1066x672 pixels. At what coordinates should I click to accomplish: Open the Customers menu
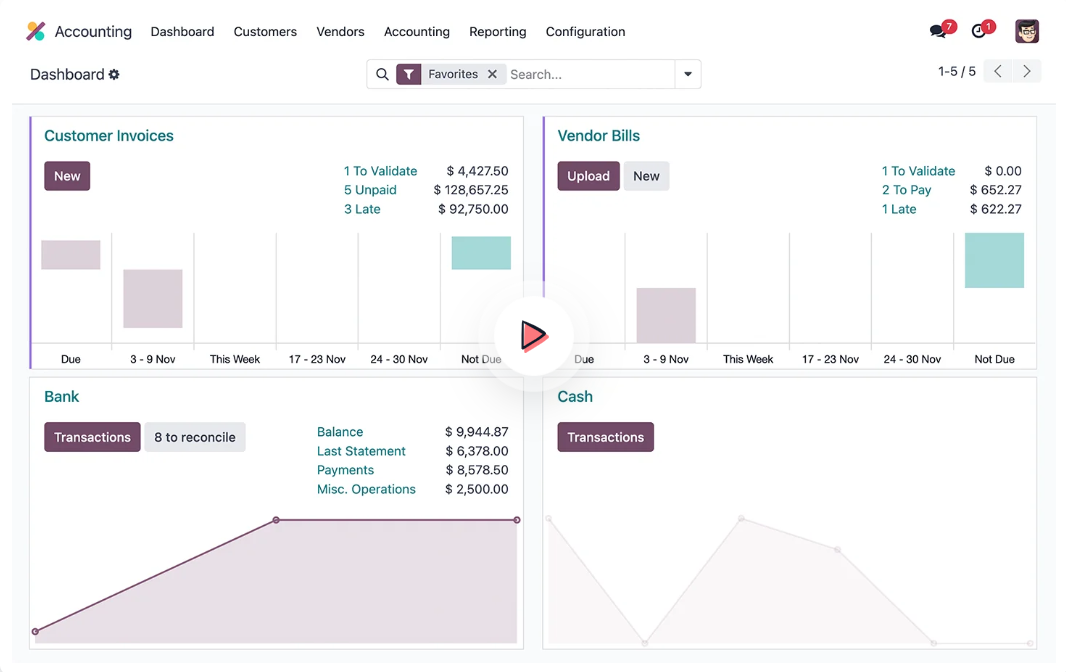(x=265, y=32)
